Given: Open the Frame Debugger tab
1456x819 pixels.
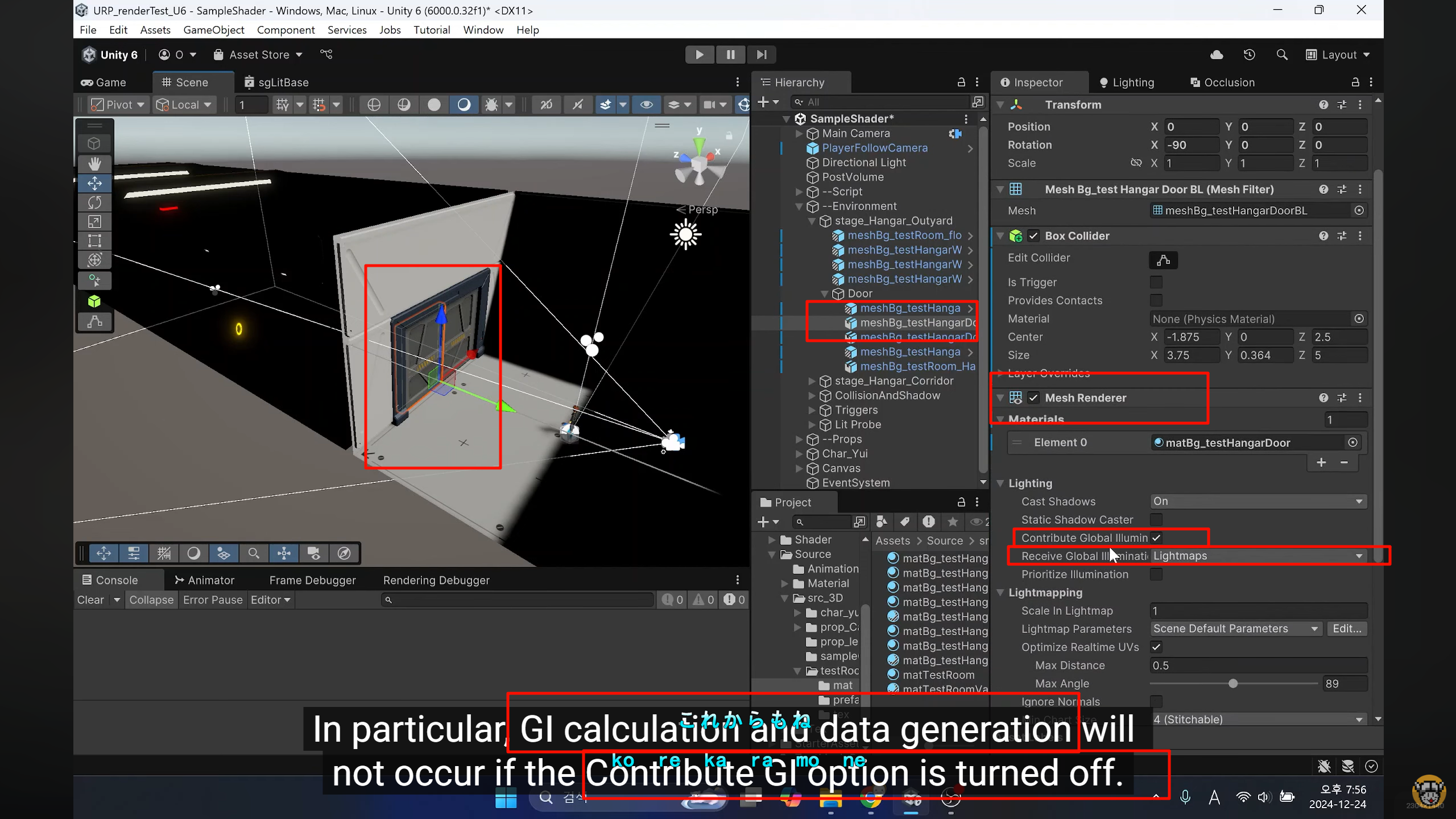Looking at the screenshot, I should click(312, 580).
